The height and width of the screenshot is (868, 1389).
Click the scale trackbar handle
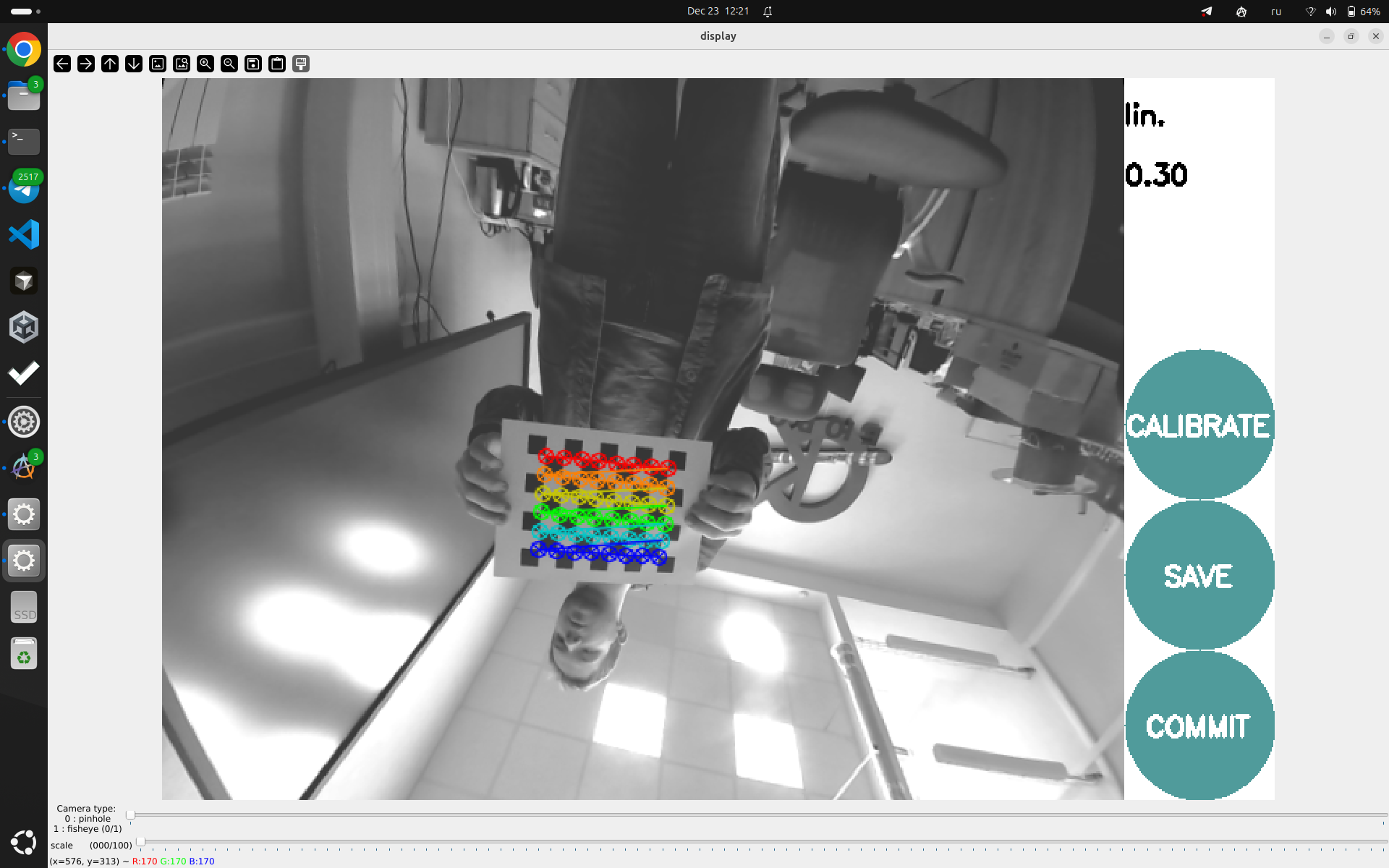tap(140, 841)
